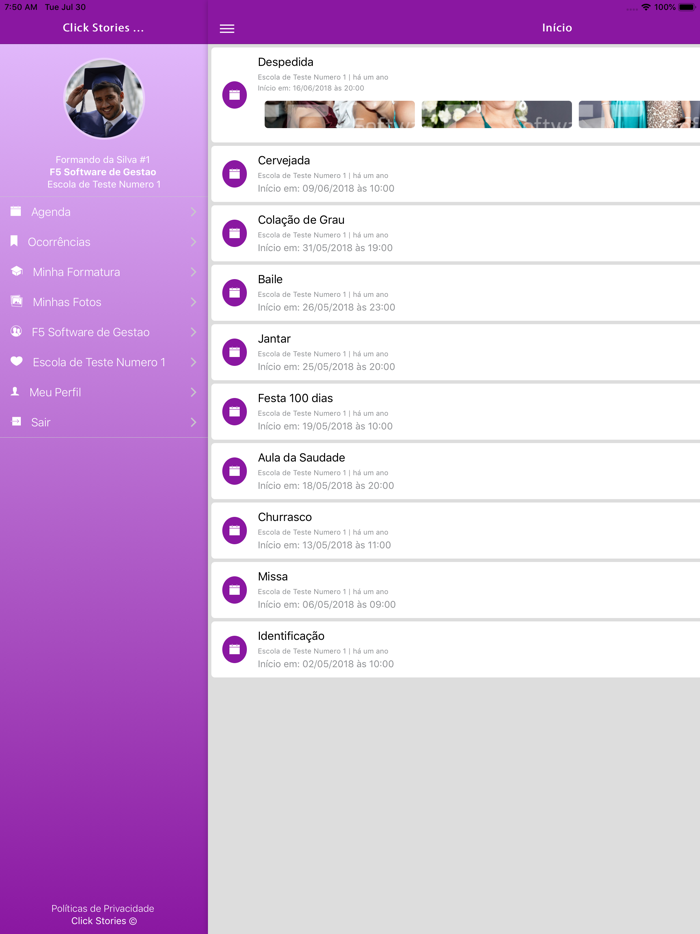Screen dimensions: 700x934
Task: Click date text 02/05/2018 às 10:00
Action: pos(348,664)
